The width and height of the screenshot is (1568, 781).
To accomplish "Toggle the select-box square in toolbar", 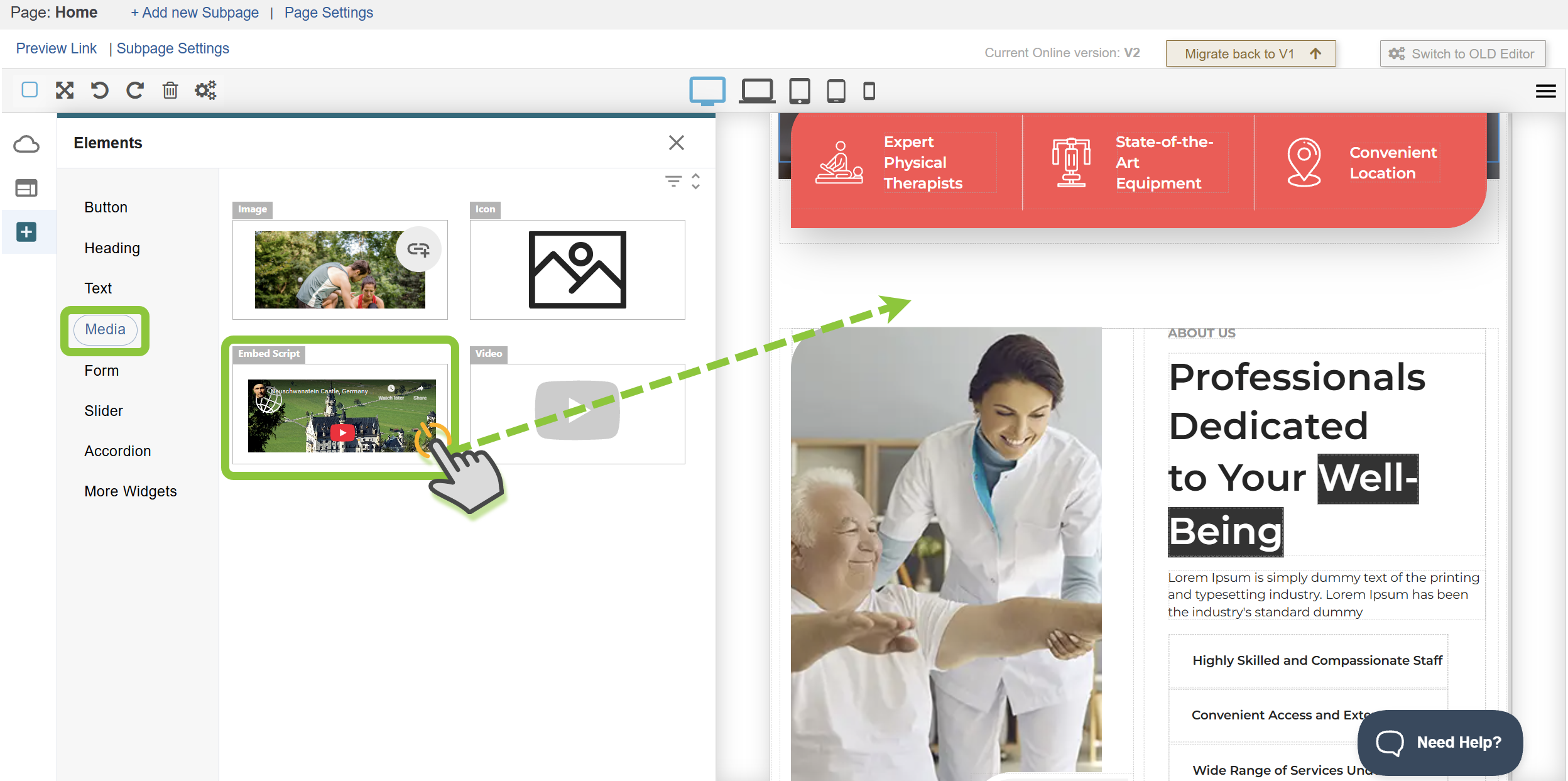I will (30, 90).
